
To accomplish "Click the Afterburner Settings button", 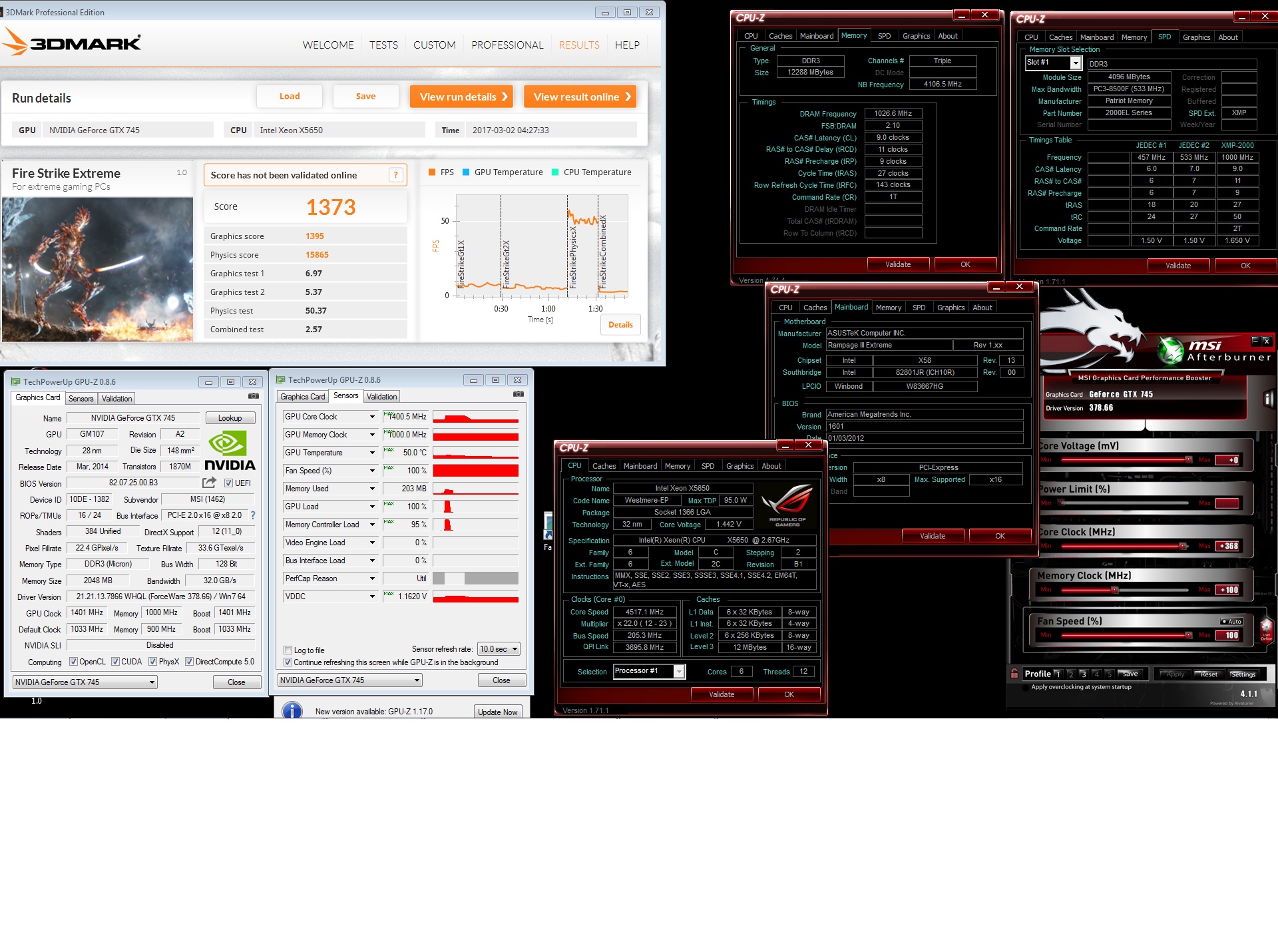I will [x=1243, y=674].
